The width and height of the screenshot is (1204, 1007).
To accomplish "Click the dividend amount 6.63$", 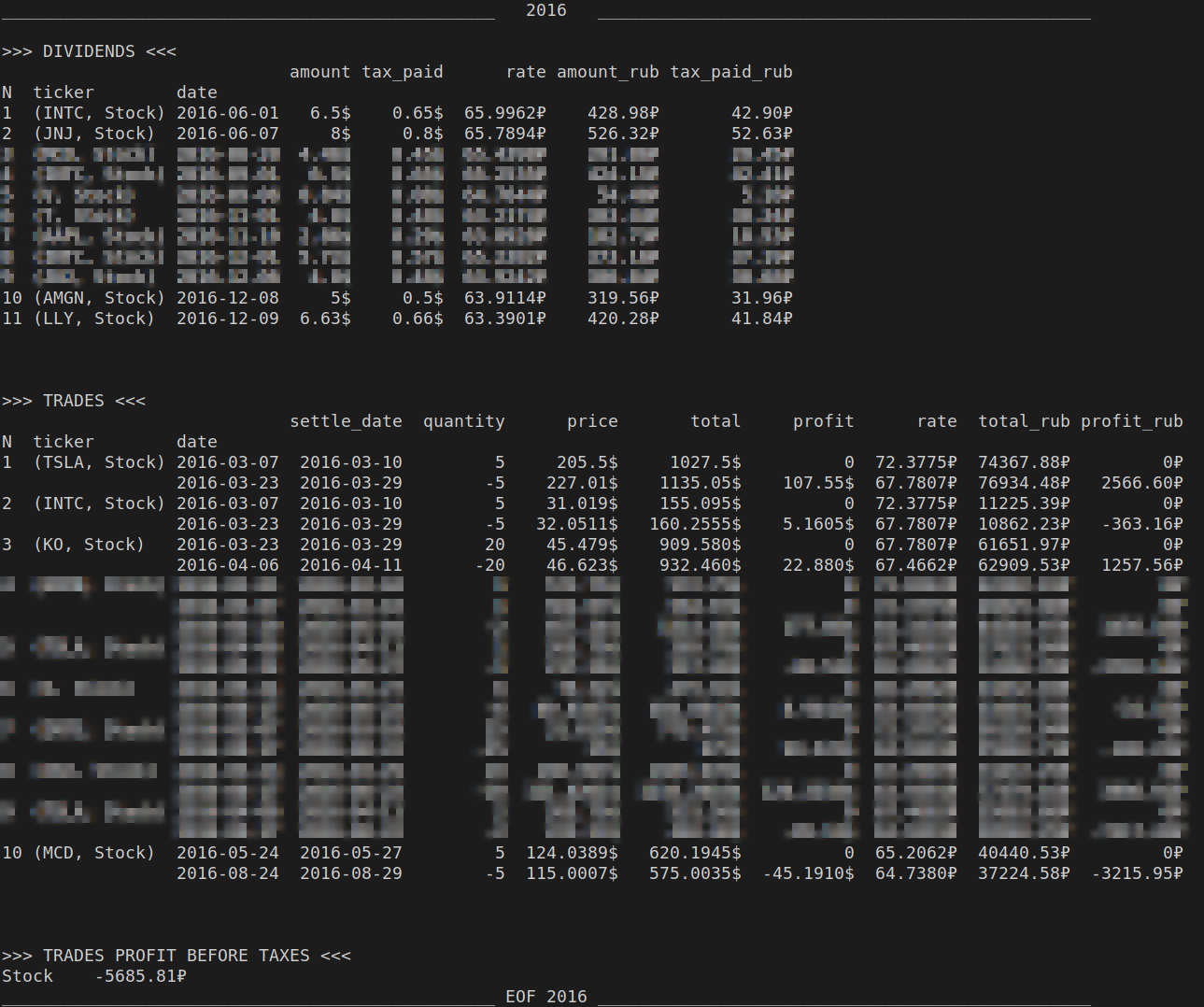I will click(x=325, y=319).
